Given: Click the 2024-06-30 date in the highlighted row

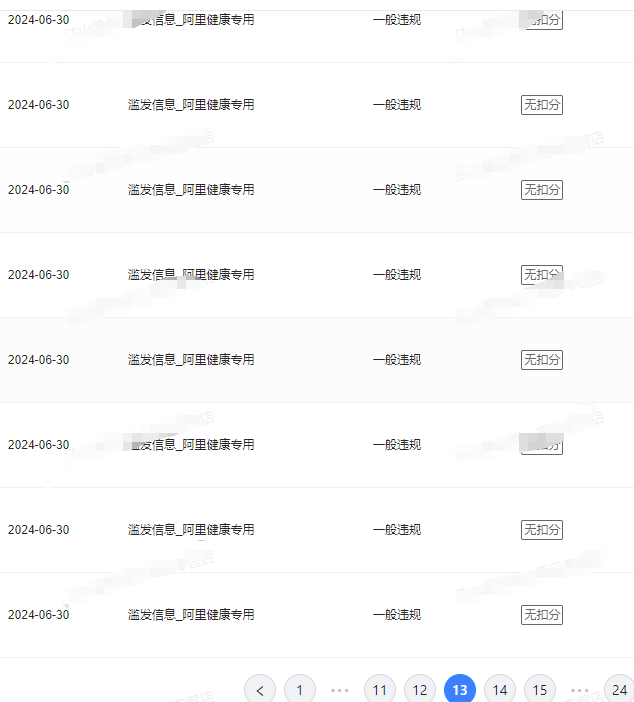Looking at the screenshot, I should pyautogui.click(x=39, y=360).
